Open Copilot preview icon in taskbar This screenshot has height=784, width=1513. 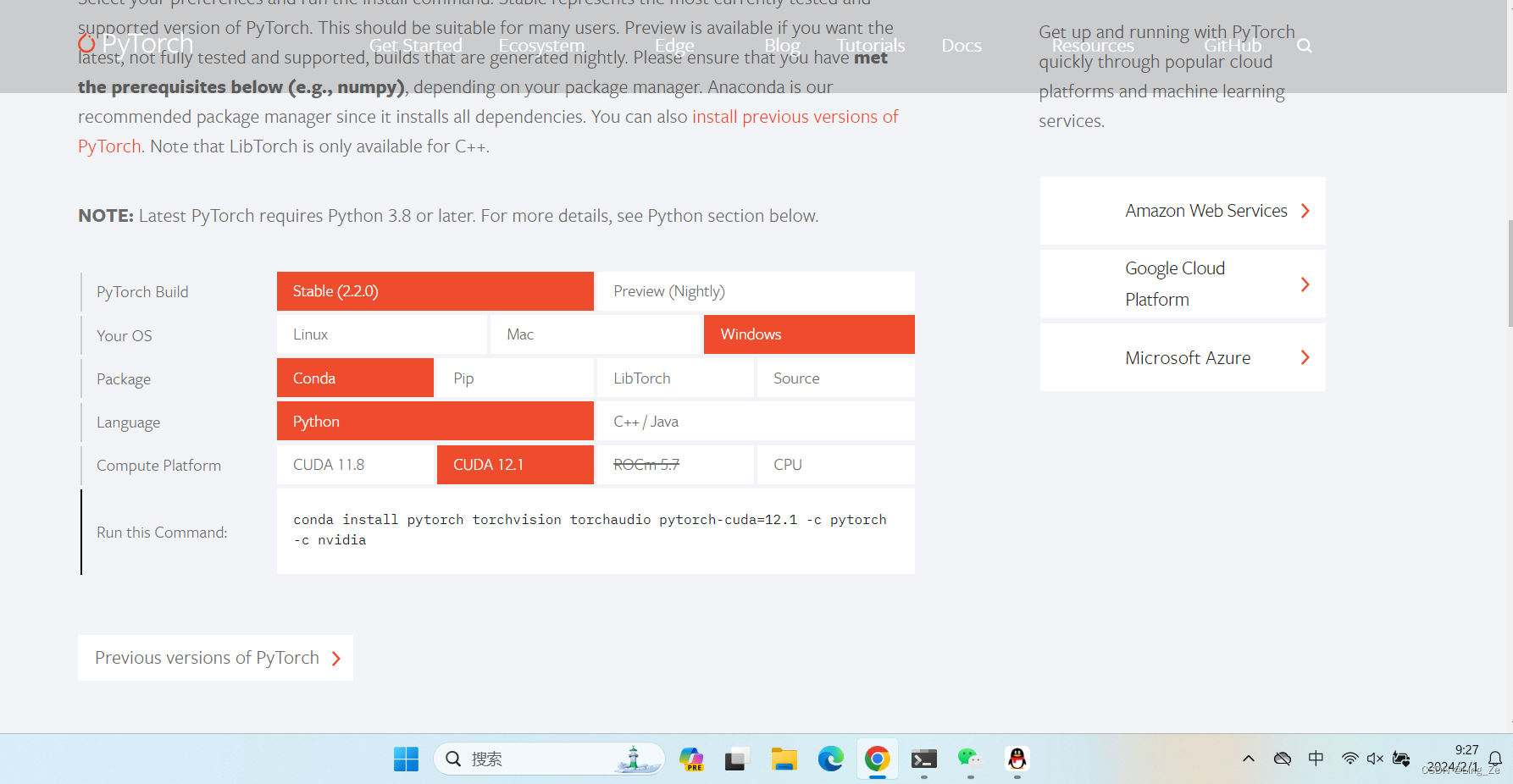(691, 759)
